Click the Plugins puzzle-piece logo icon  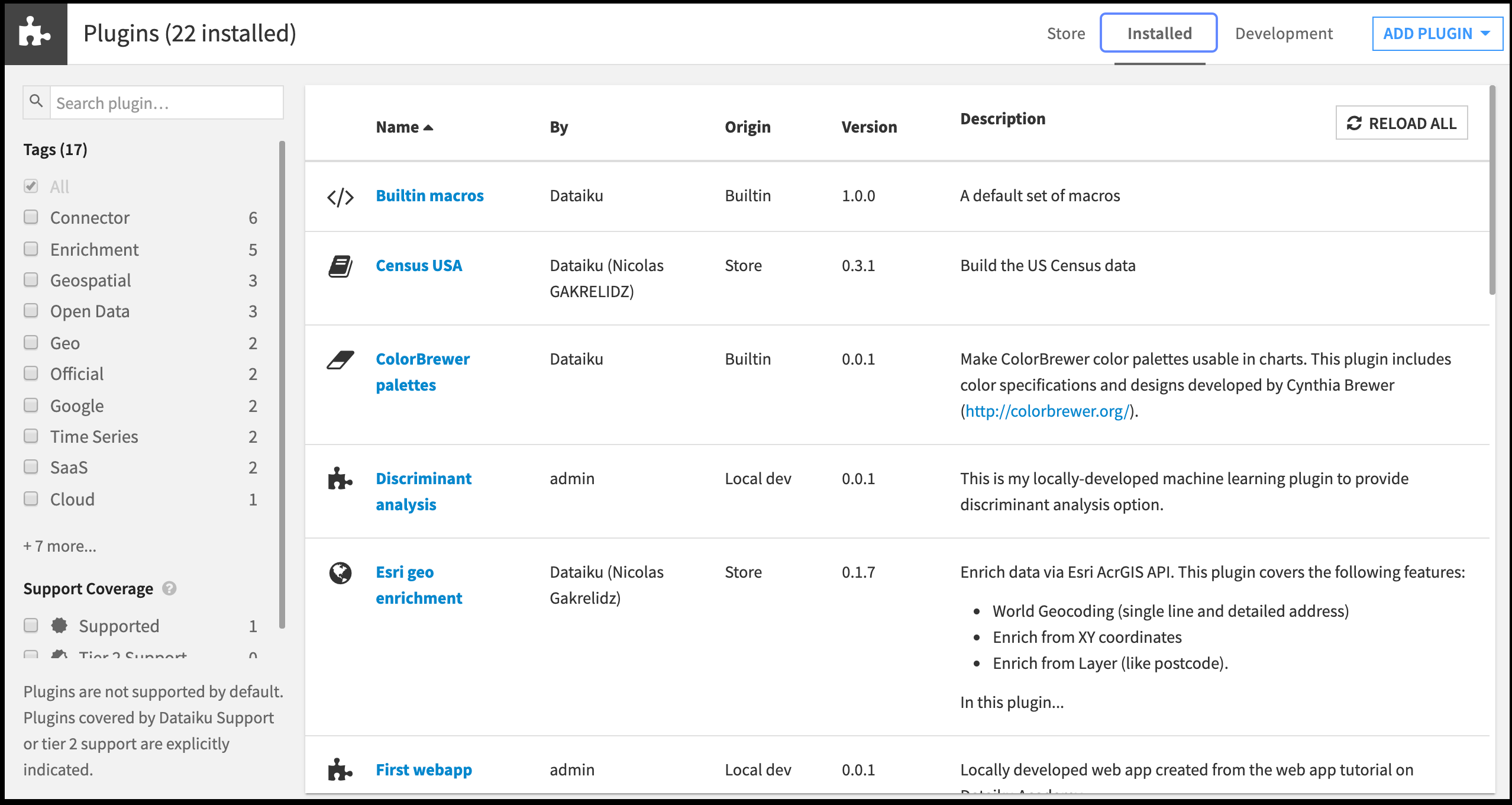click(x=35, y=33)
